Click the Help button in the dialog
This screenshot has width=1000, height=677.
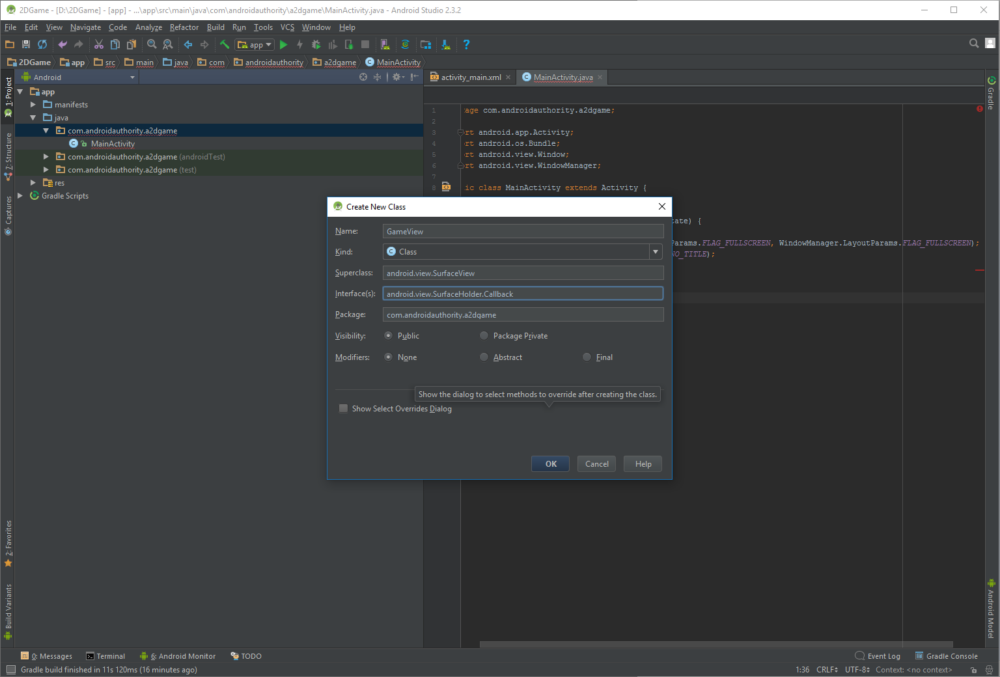[x=642, y=463]
